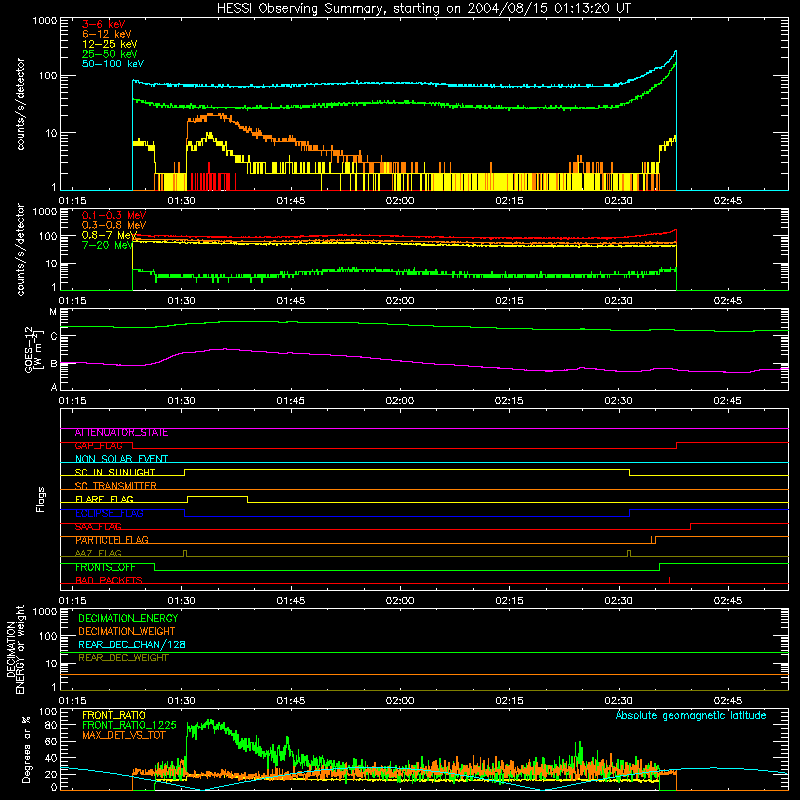Image resolution: width=800 pixels, height=800 pixels.
Task: Click the M class label on GOES axis
Action: point(53,312)
